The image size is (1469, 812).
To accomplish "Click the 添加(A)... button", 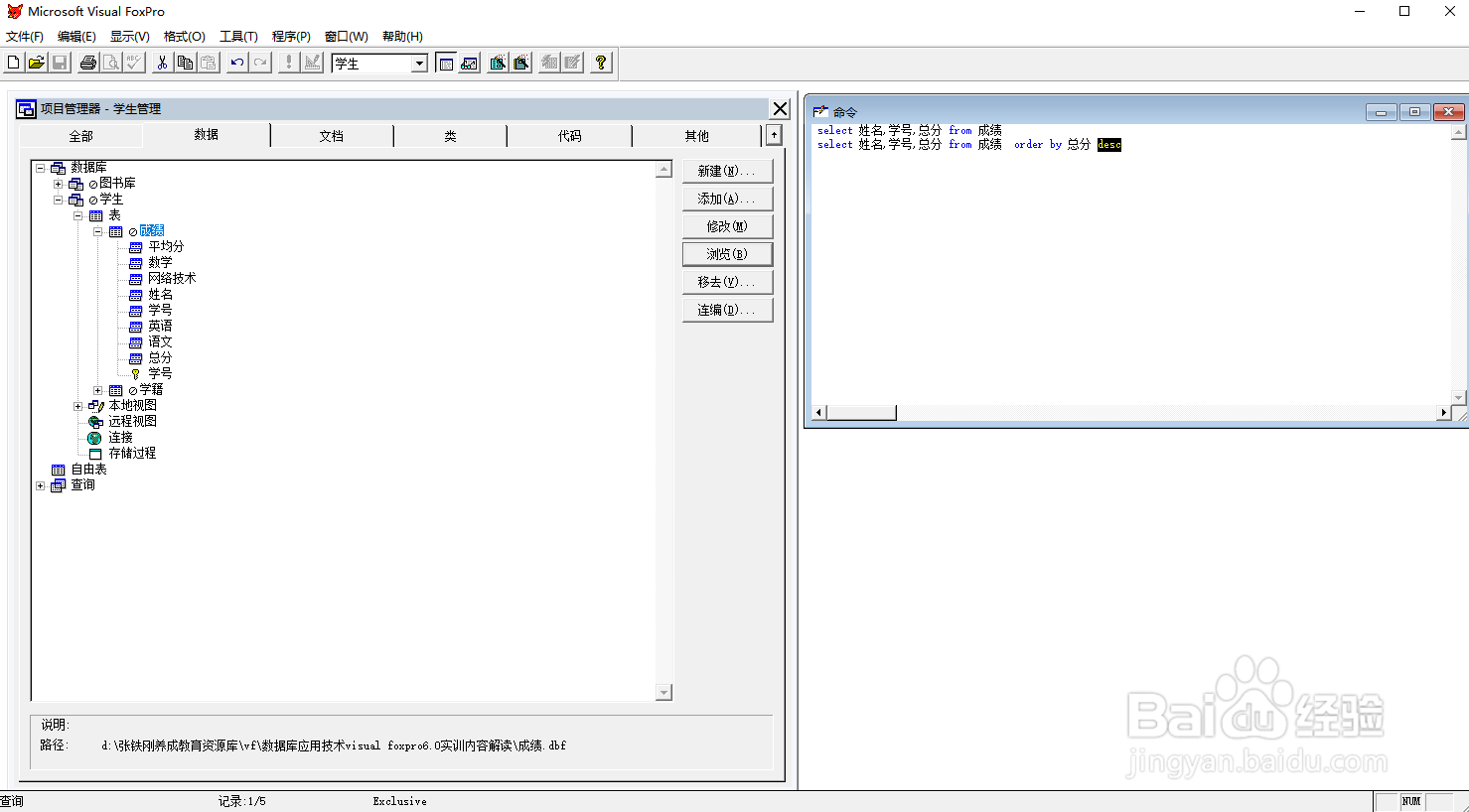I will pyautogui.click(x=727, y=199).
